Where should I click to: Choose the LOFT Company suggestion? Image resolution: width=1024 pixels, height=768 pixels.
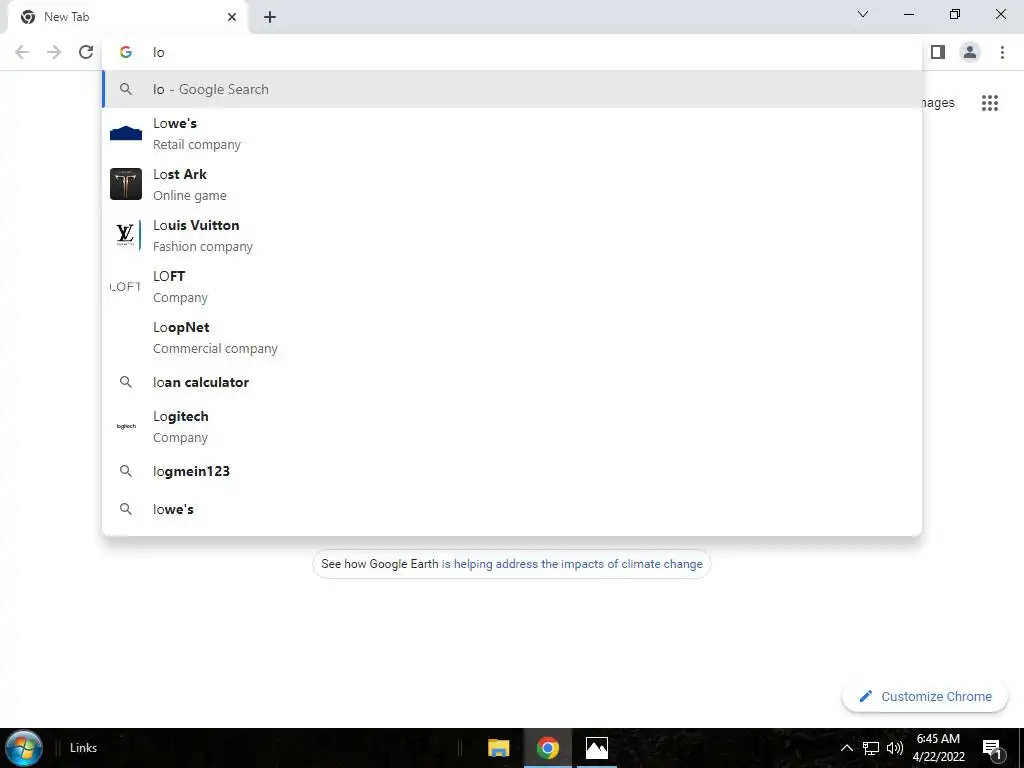tap(512, 287)
